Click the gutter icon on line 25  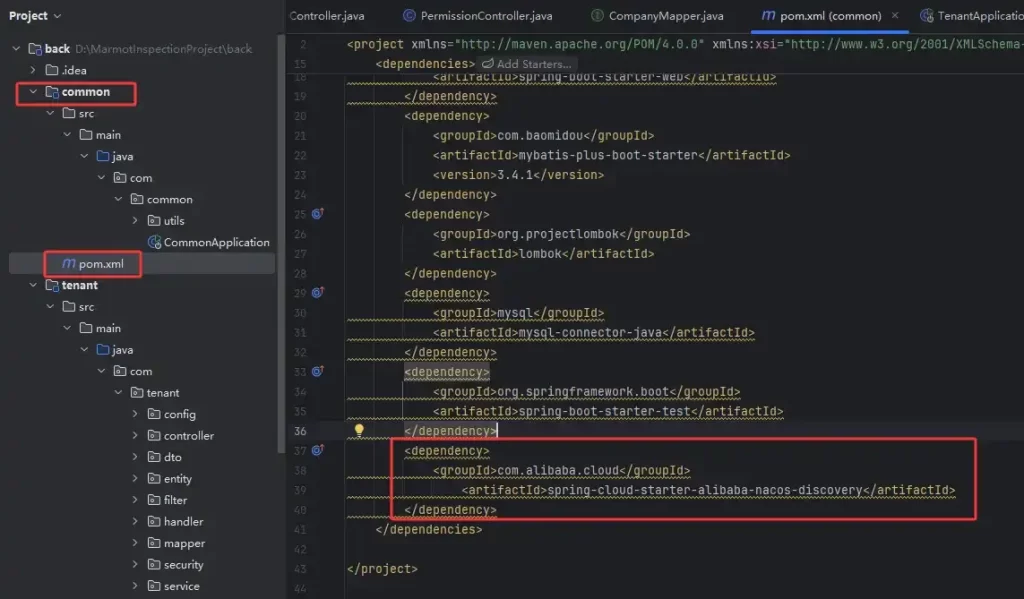pyautogui.click(x=317, y=214)
